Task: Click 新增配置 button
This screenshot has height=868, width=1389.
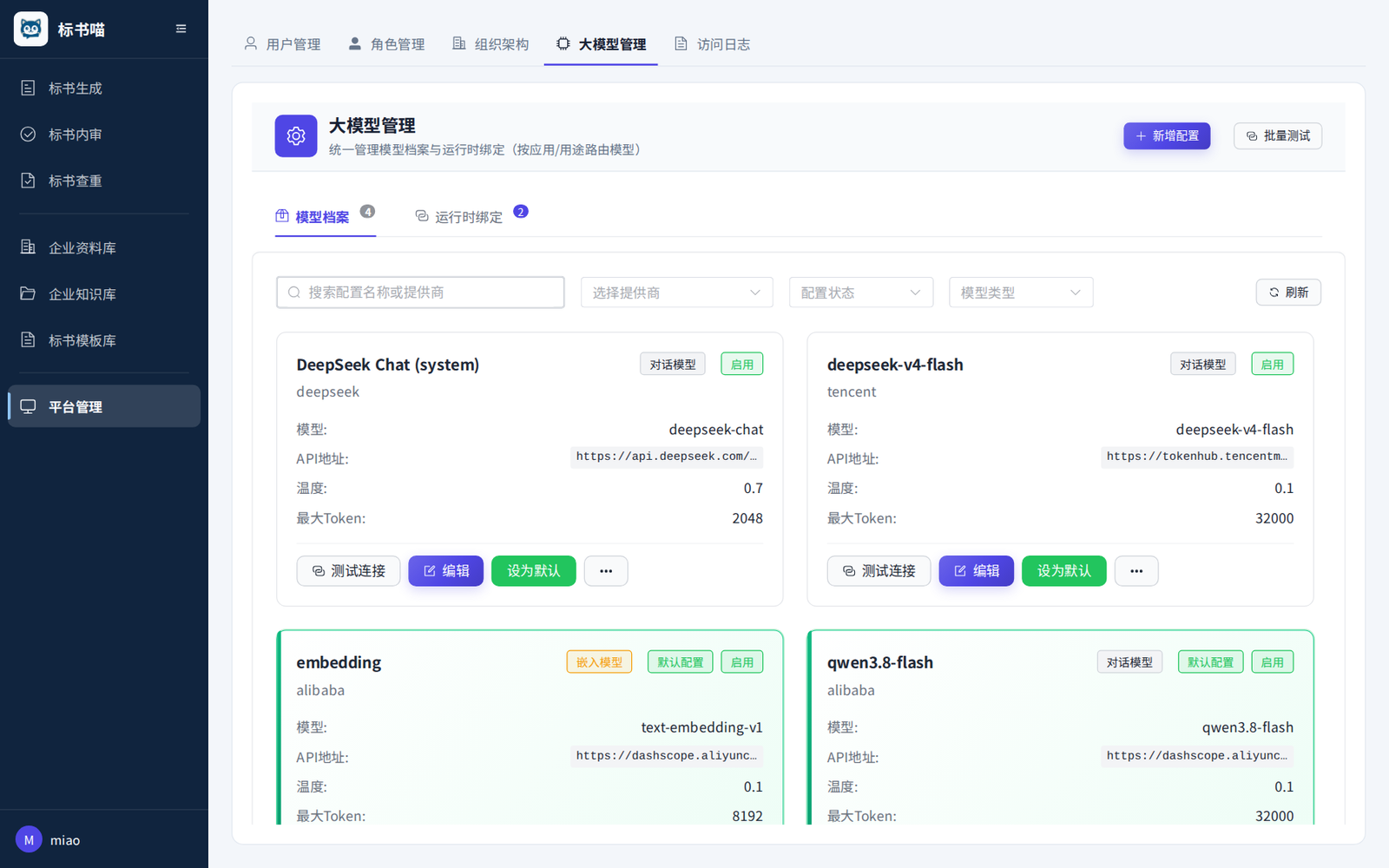Action: click(1167, 136)
